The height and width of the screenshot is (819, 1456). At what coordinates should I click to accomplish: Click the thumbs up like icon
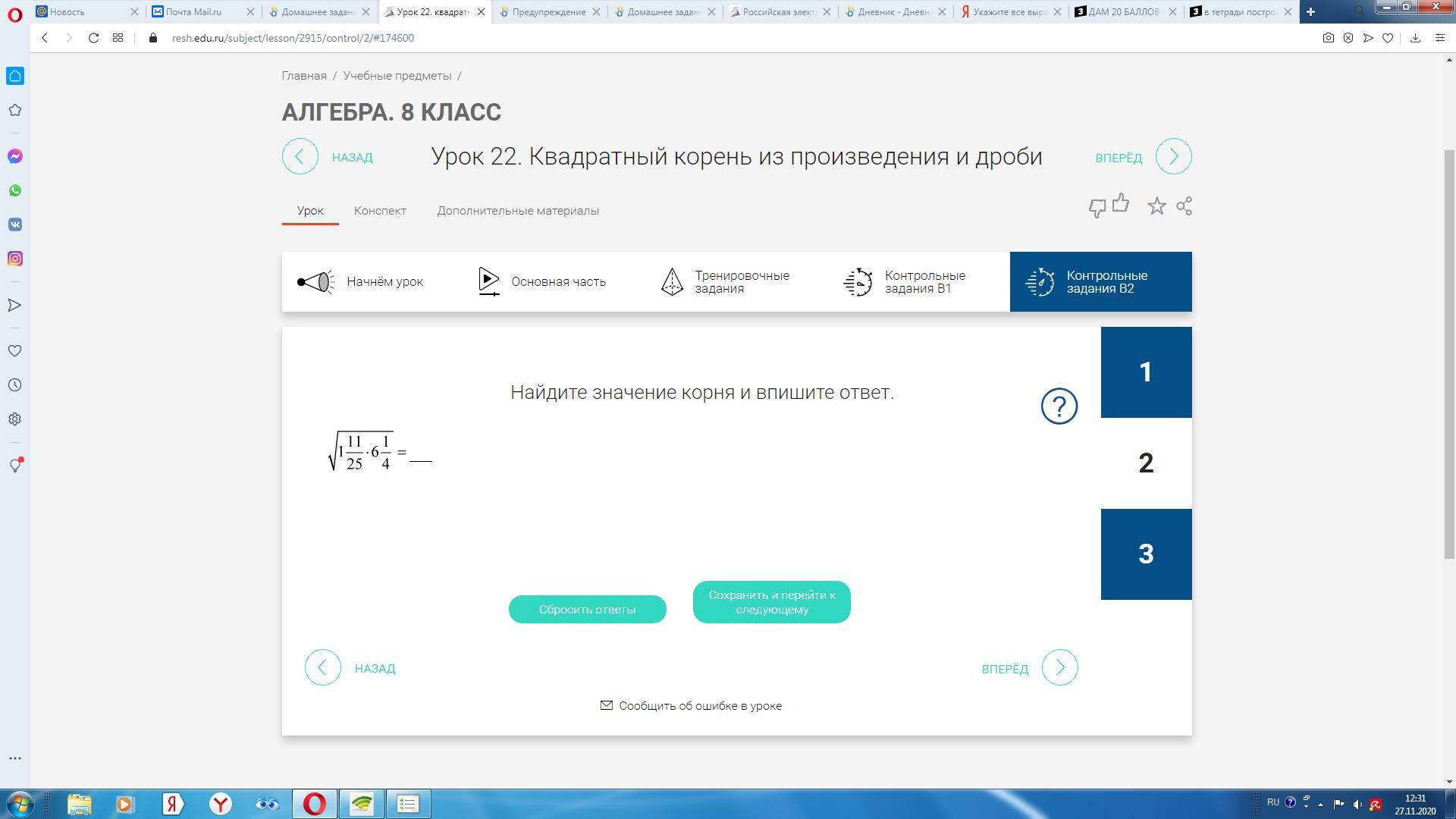1120,203
